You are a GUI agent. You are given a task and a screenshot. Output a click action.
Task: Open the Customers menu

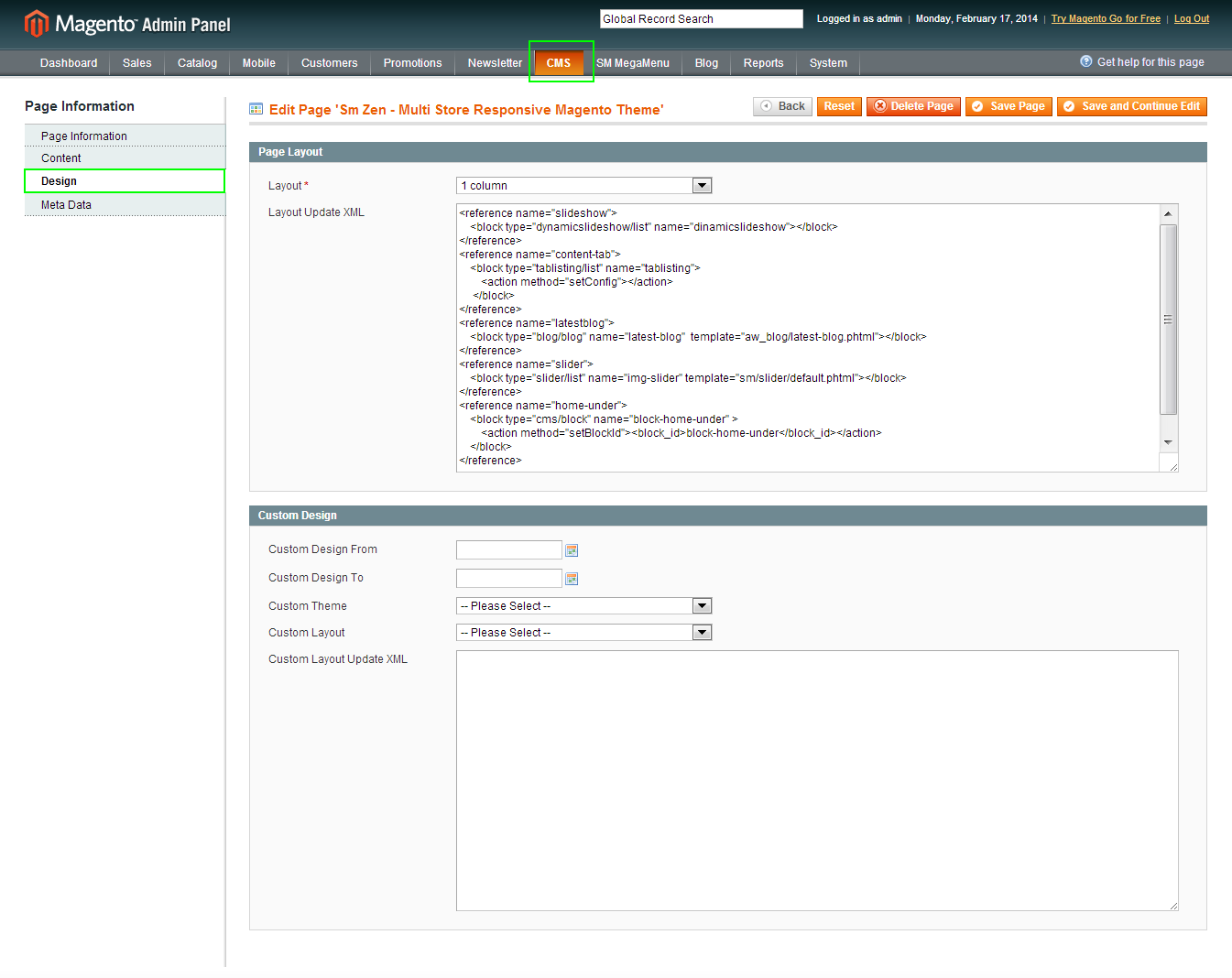click(x=330, y=63)
